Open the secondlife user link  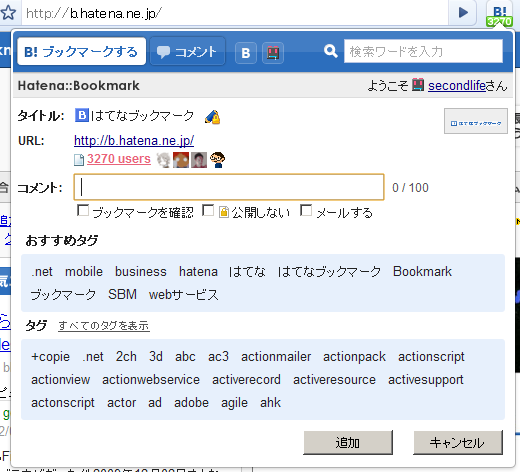tap(457, 86)
